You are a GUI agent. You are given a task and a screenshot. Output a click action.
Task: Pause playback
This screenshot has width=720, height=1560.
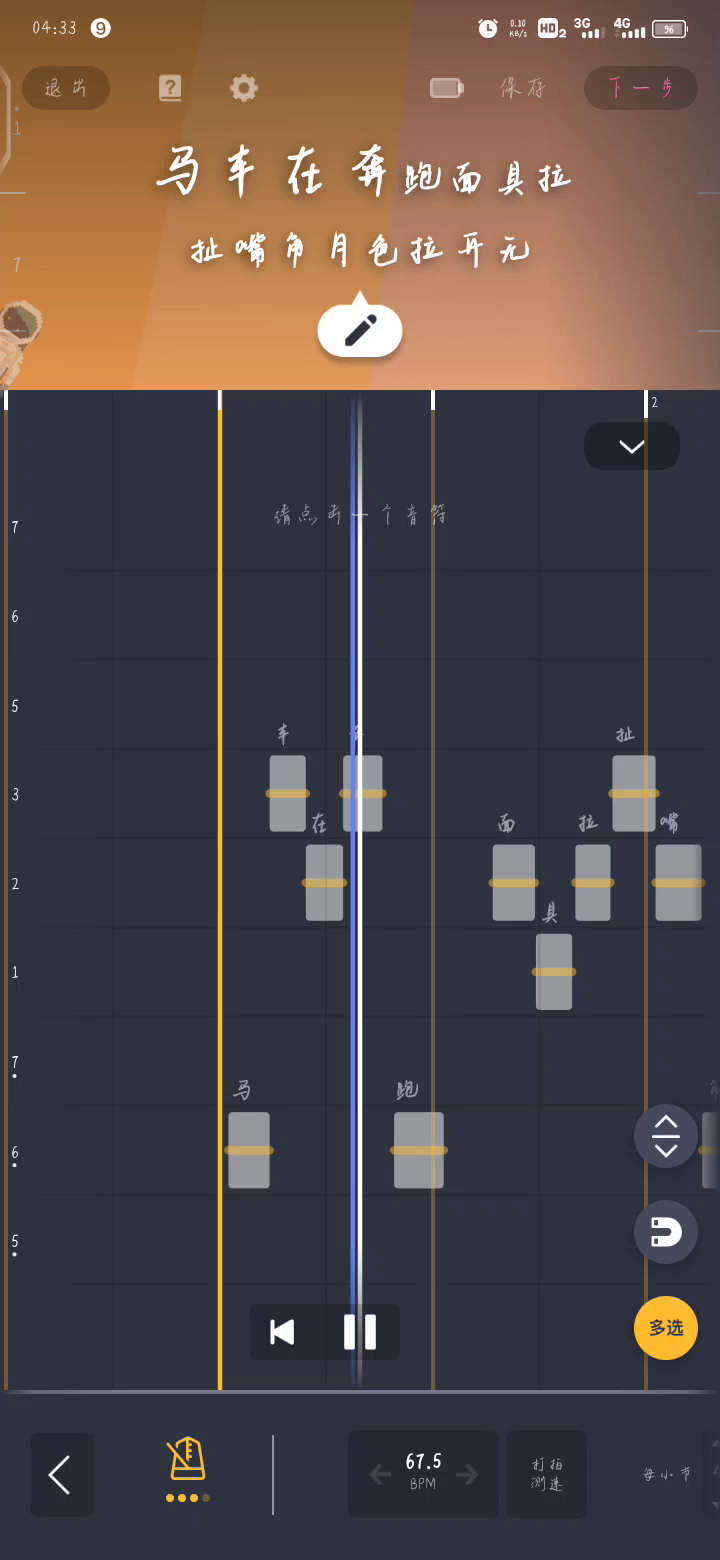360,1332
